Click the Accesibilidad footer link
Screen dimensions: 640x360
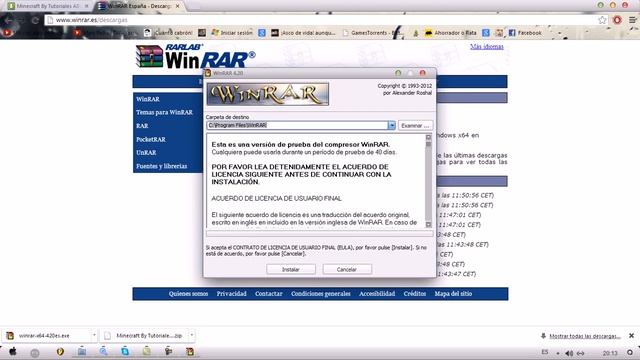377,294
